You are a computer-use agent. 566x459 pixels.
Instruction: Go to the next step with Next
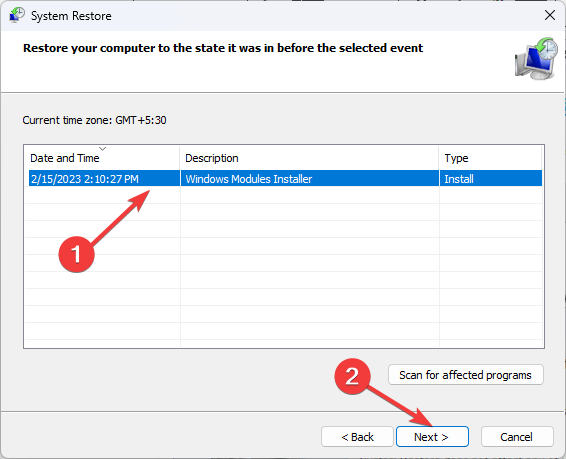click(x=432, y=437)
